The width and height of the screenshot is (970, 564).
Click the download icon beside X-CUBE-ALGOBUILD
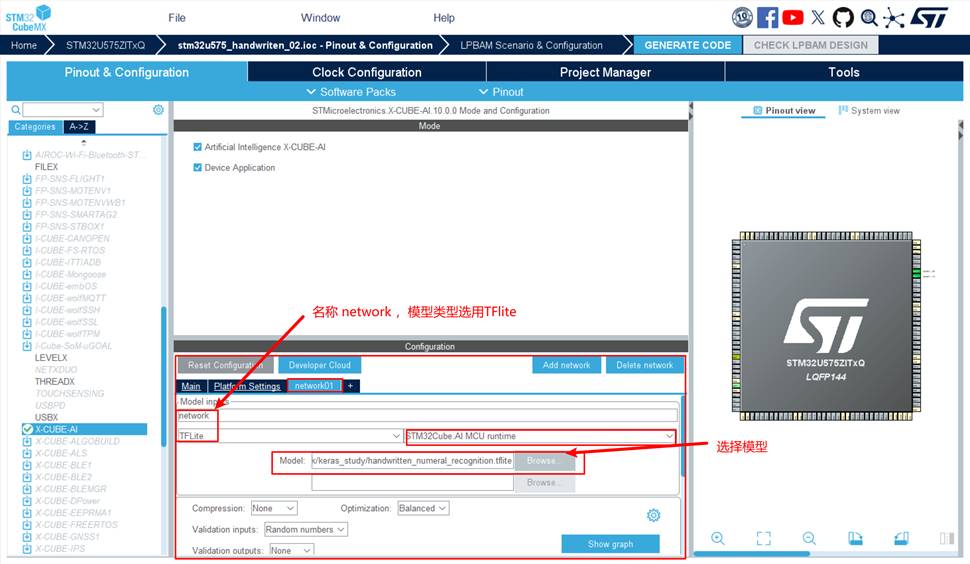coord(27,441)
